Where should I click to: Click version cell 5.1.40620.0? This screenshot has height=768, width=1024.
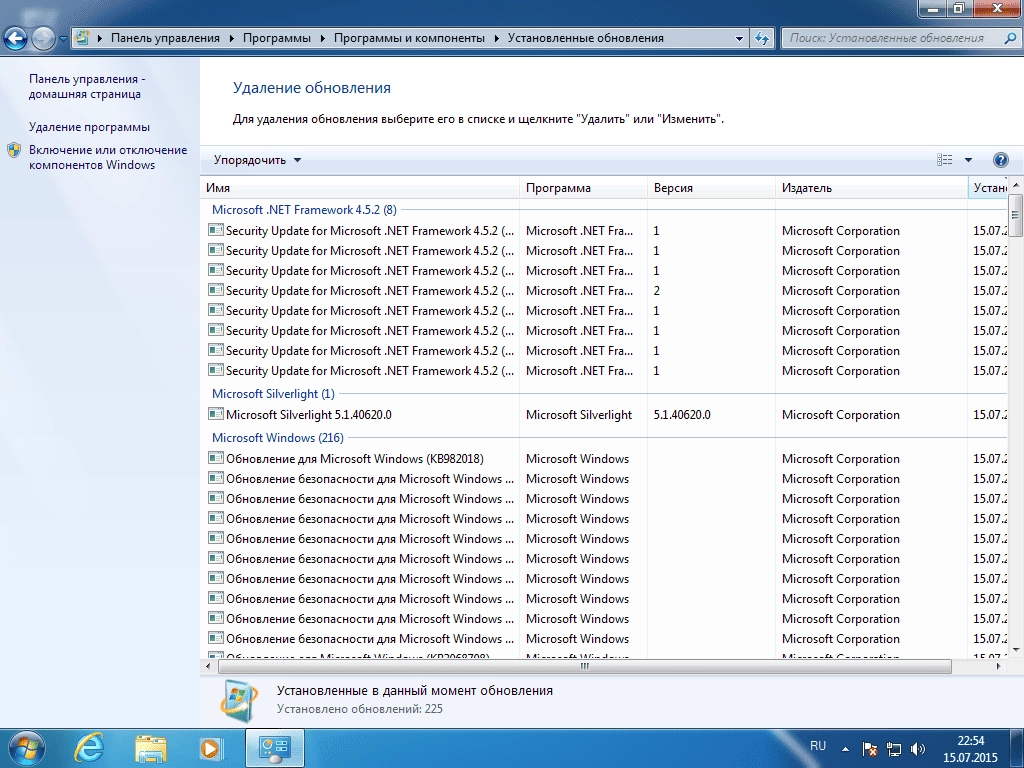click(682, 415)
